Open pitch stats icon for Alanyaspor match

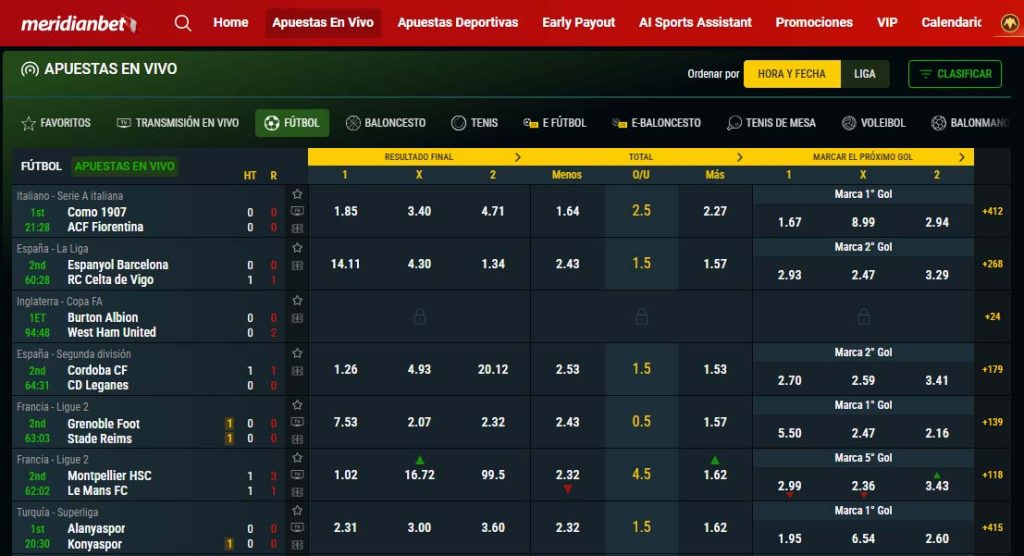[297, 544]
